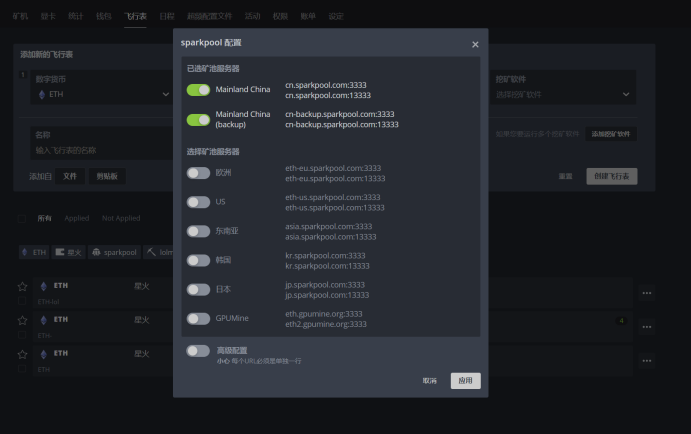Viewport: 691px width, 434px height.
Task: Select the Not Applied filter
Action: (x=121, y=218)
